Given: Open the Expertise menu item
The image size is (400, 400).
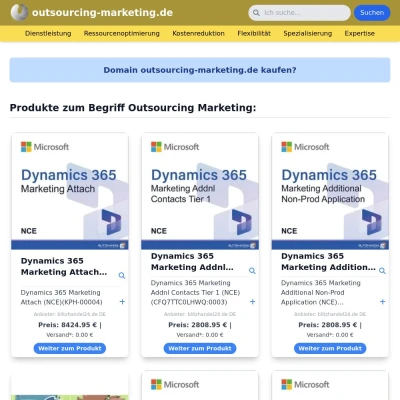Looking at the screenshot, I should (x=360, y=33).
